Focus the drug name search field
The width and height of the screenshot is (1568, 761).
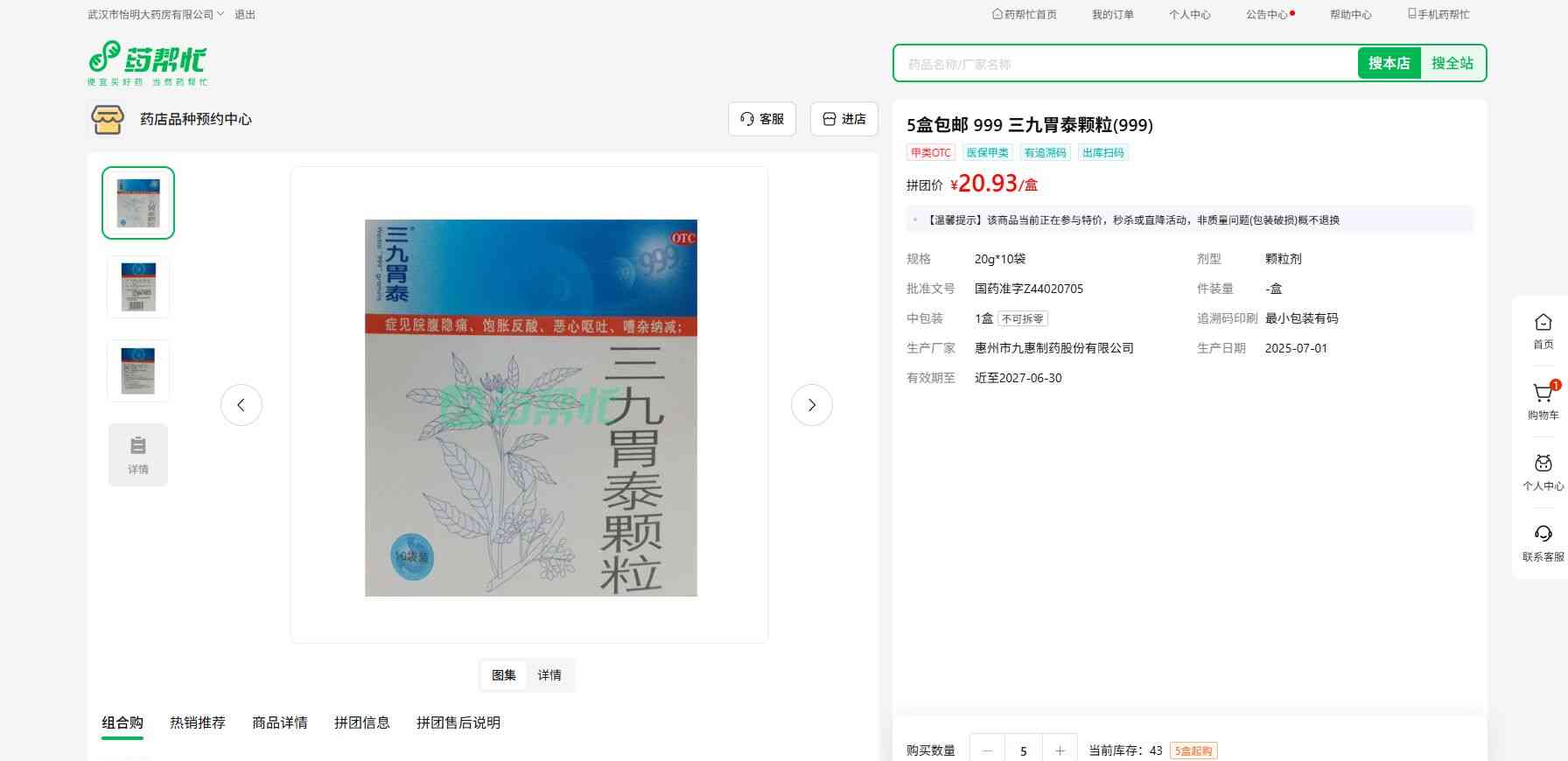pyautogui.click(x=1124, y=64)
